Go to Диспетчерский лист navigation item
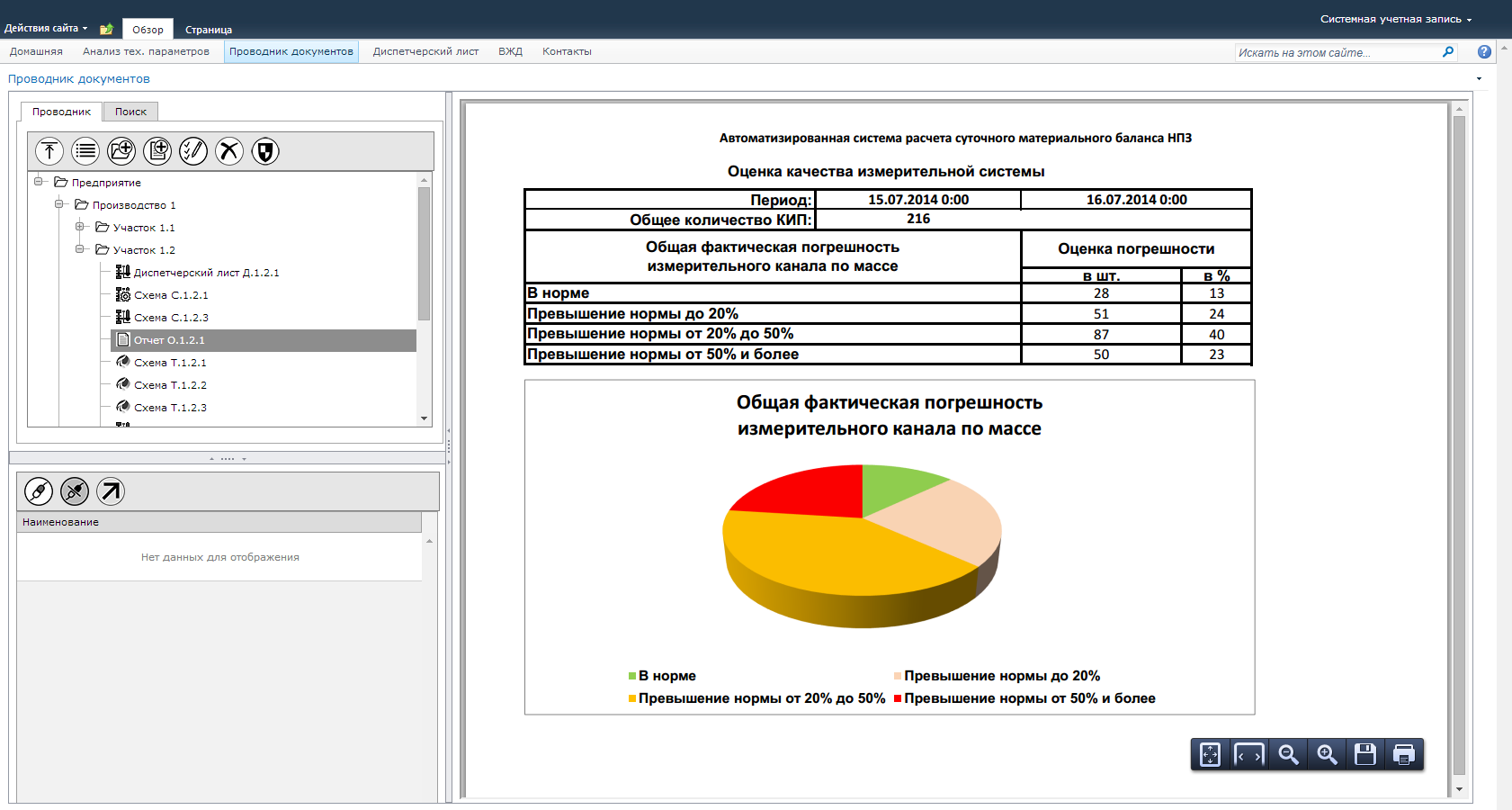This screenshot has height=810, width=1512. pos(425,51)
